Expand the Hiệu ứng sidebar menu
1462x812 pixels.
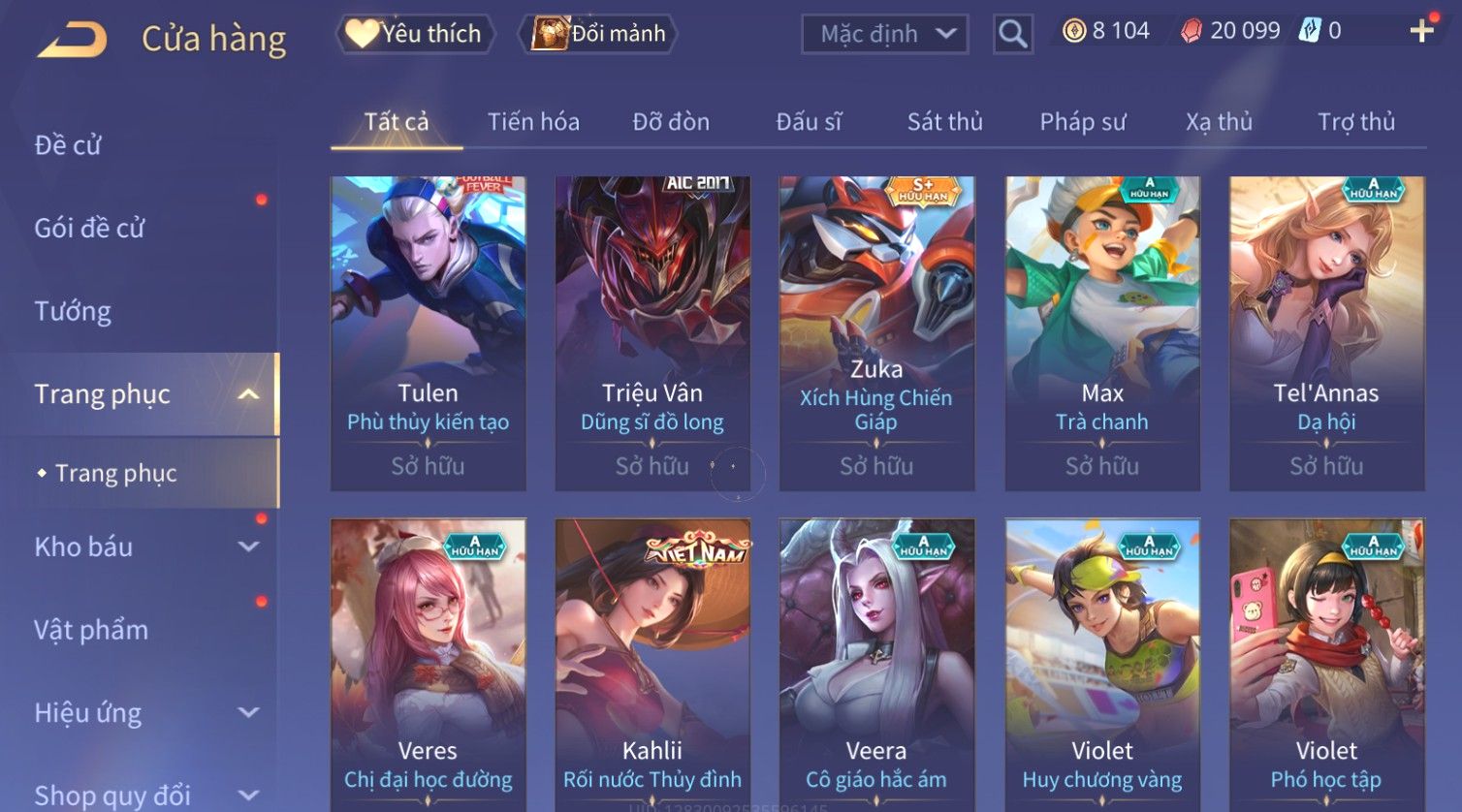[248, 713]
